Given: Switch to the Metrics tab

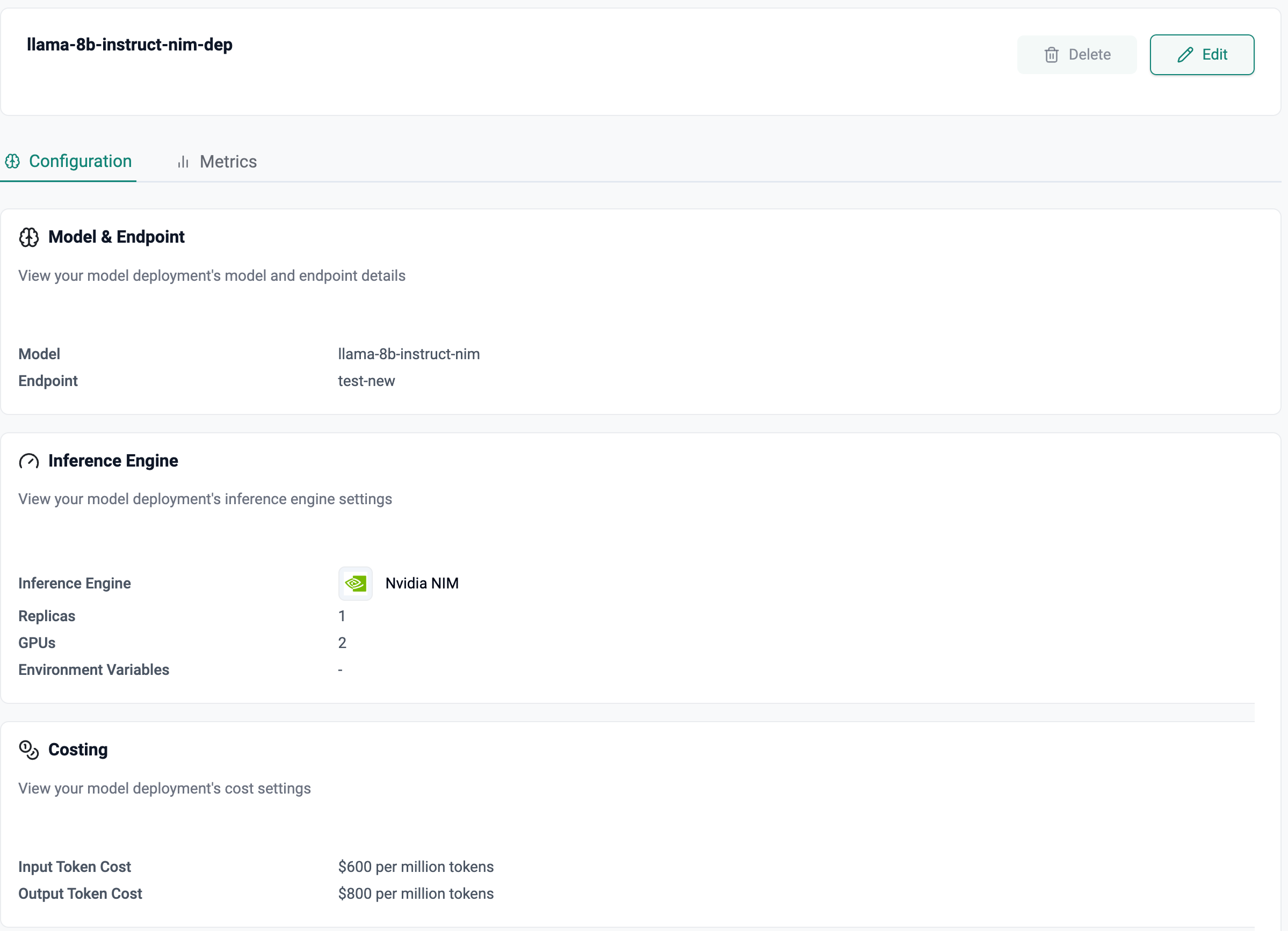Looking at the screenshot, I should tap(228, 162).
